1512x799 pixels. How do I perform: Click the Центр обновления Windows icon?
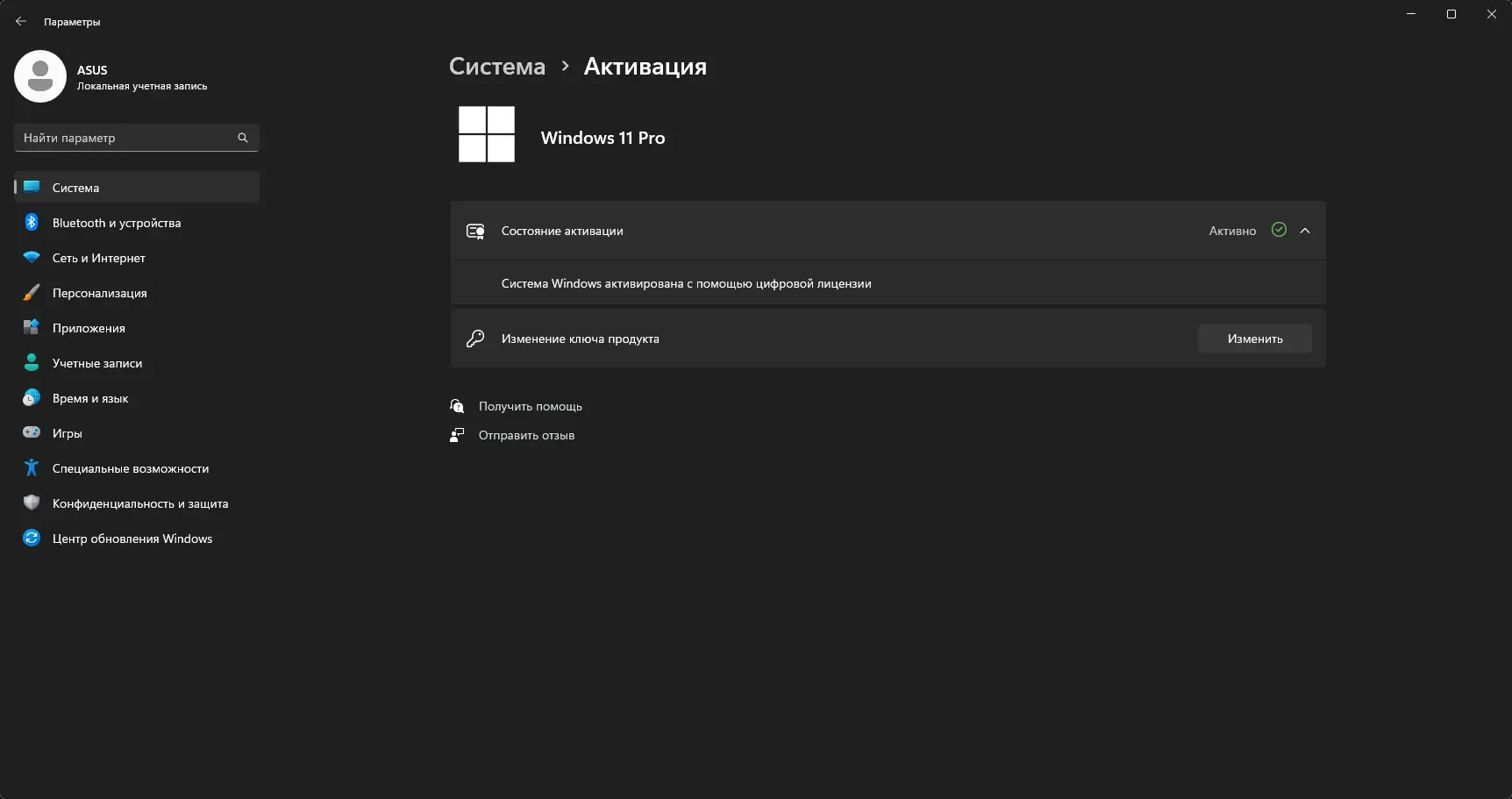[x=32, y=539]
